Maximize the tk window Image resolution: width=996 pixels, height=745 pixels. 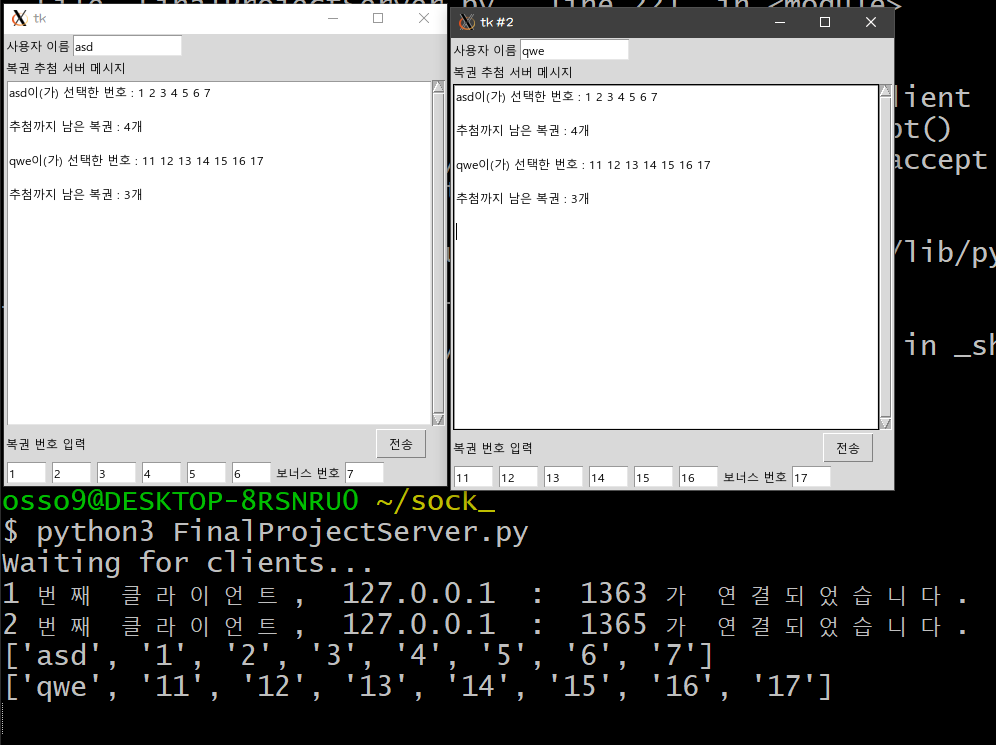click(378, 18)
